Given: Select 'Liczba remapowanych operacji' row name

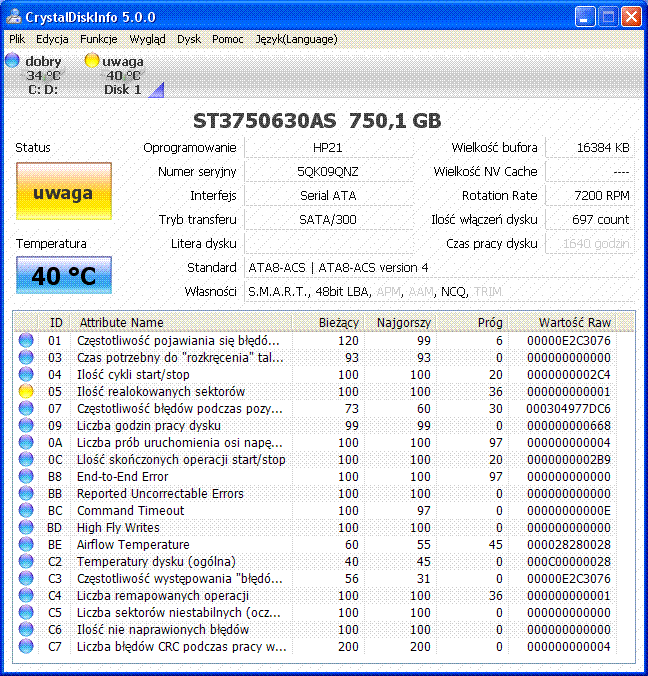Looking at the screenshot, I should click(163, 595).
